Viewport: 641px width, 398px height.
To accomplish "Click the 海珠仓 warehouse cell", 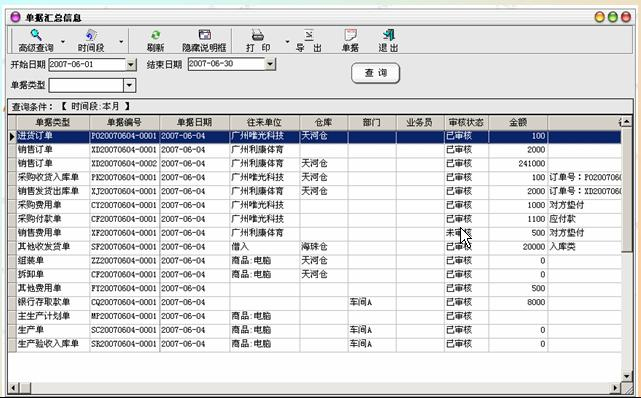I will (x=324, y=247).
